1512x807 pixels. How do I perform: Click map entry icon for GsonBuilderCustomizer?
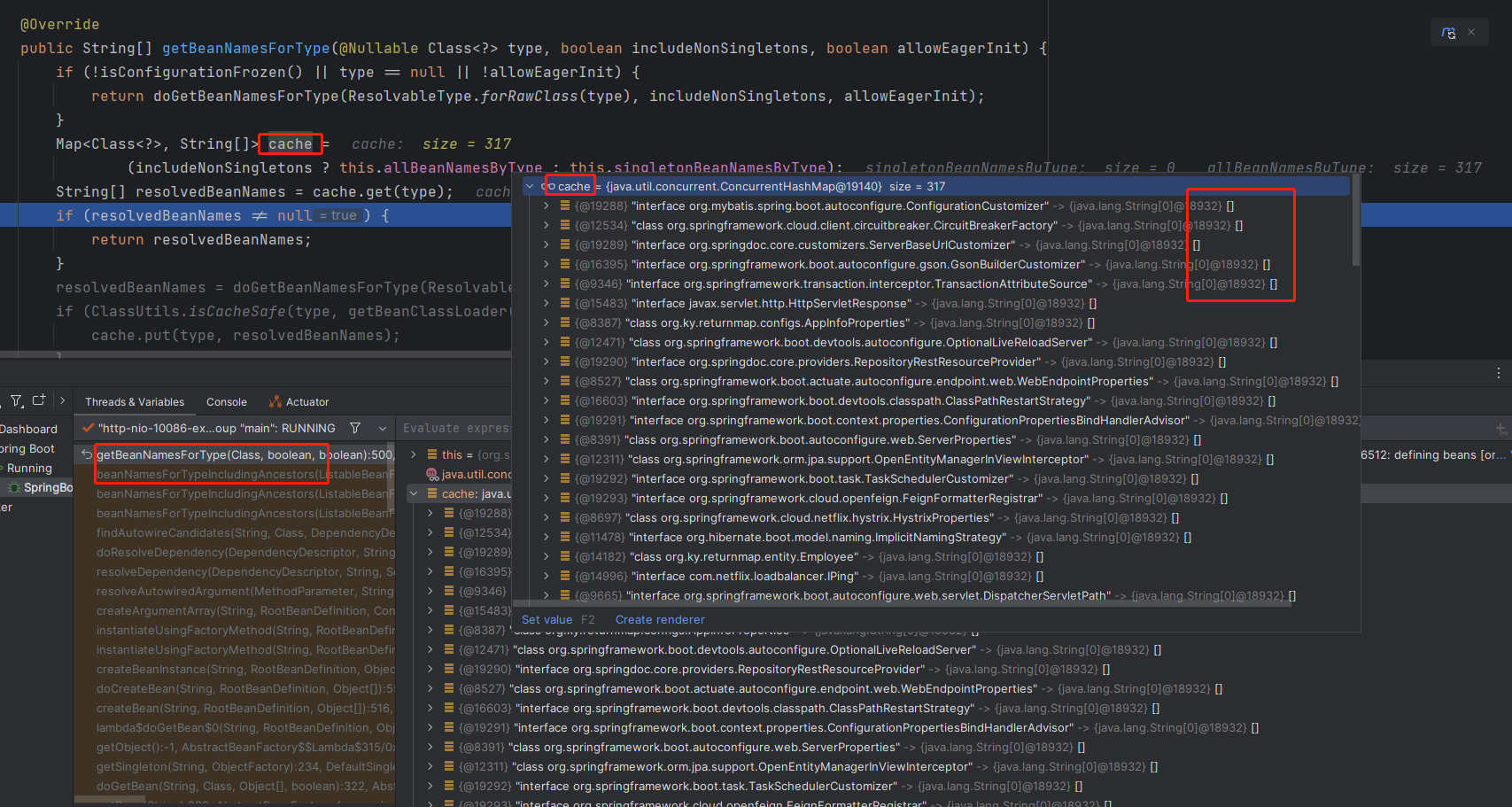click(x=565, y=264)
